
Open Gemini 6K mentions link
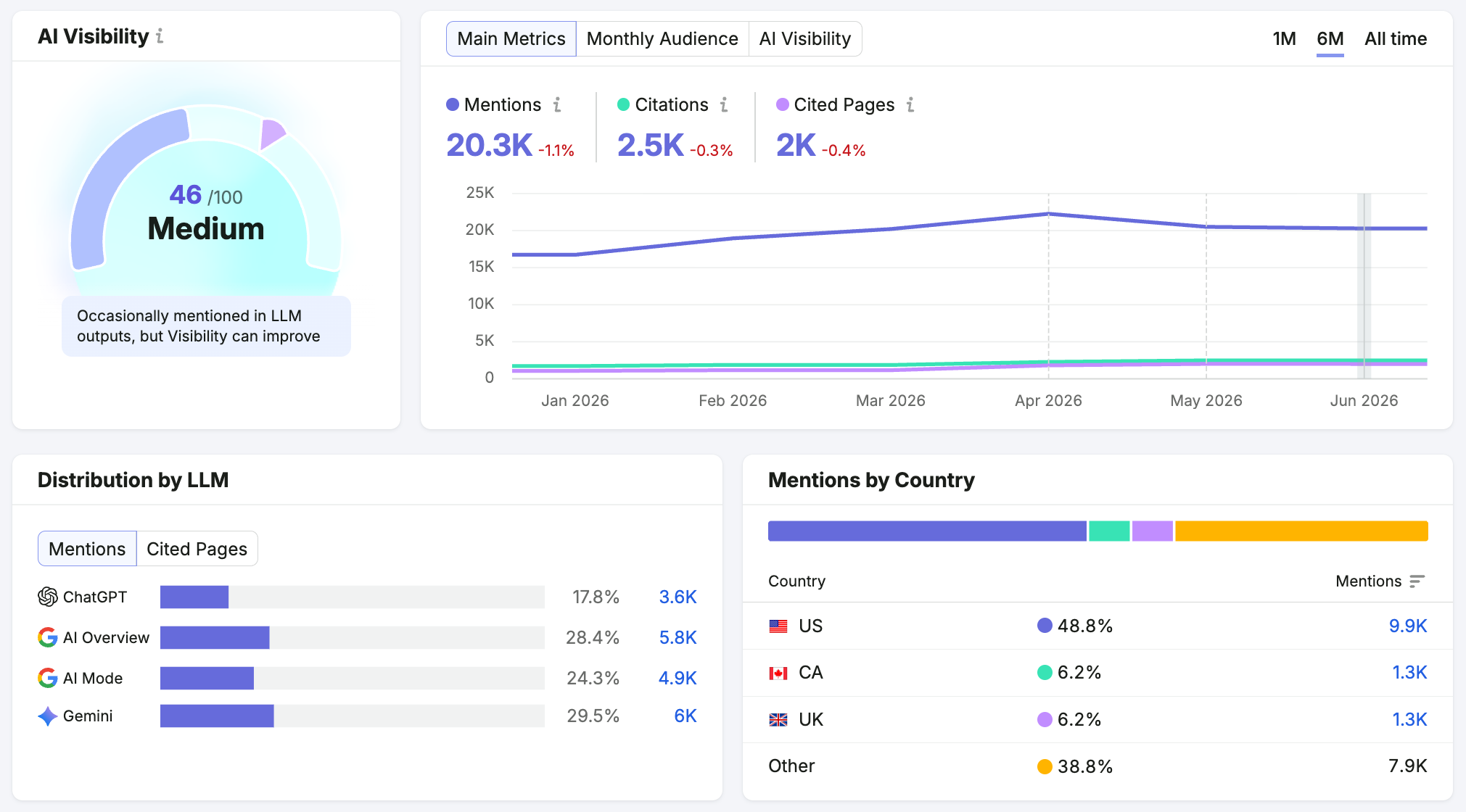coord(685,716)
